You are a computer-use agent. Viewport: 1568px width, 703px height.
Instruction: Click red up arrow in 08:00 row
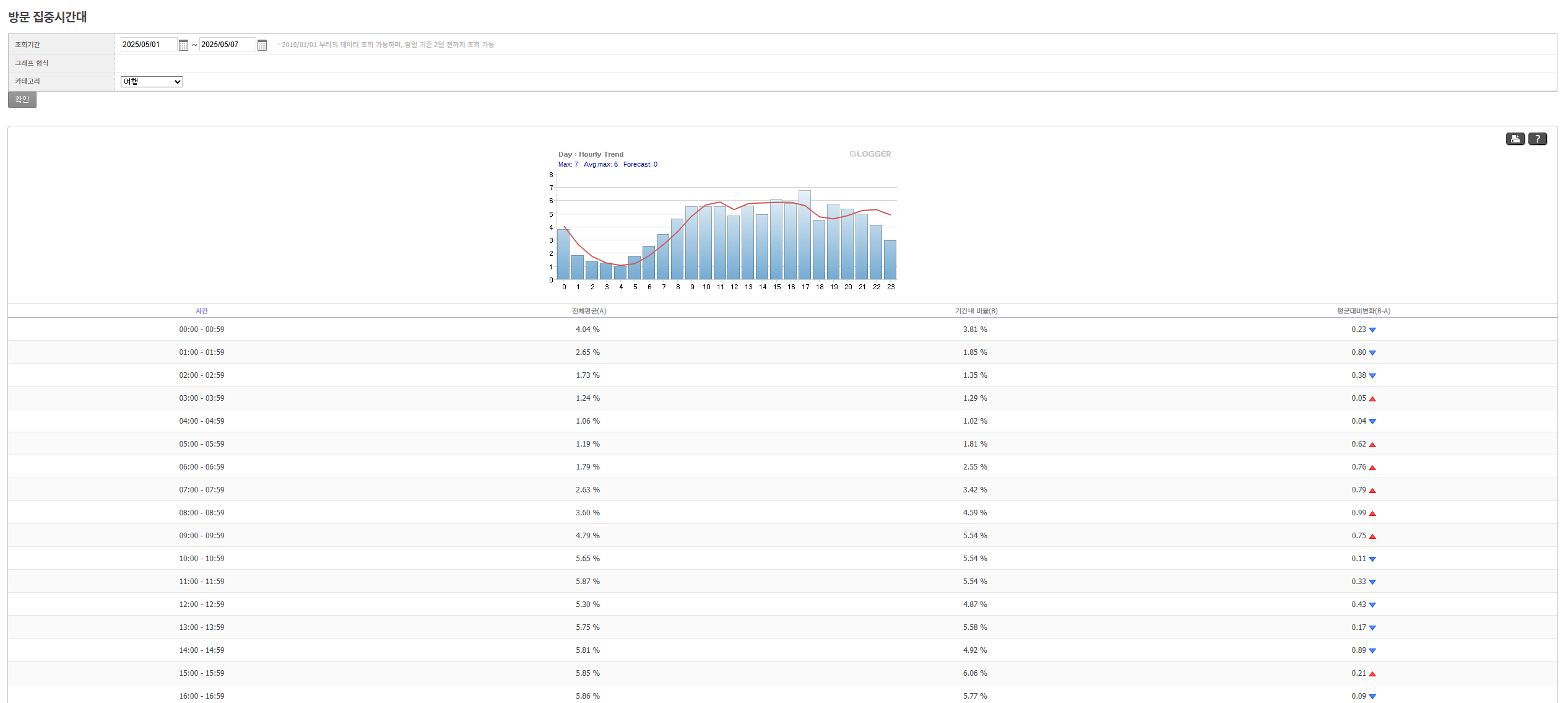1372,513
